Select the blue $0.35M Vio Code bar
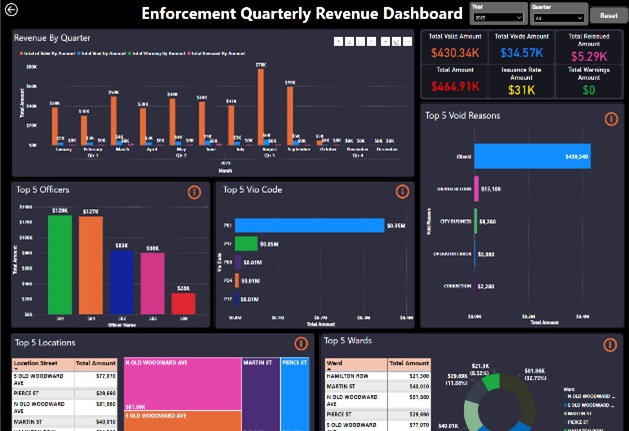 tap(309, 226)
